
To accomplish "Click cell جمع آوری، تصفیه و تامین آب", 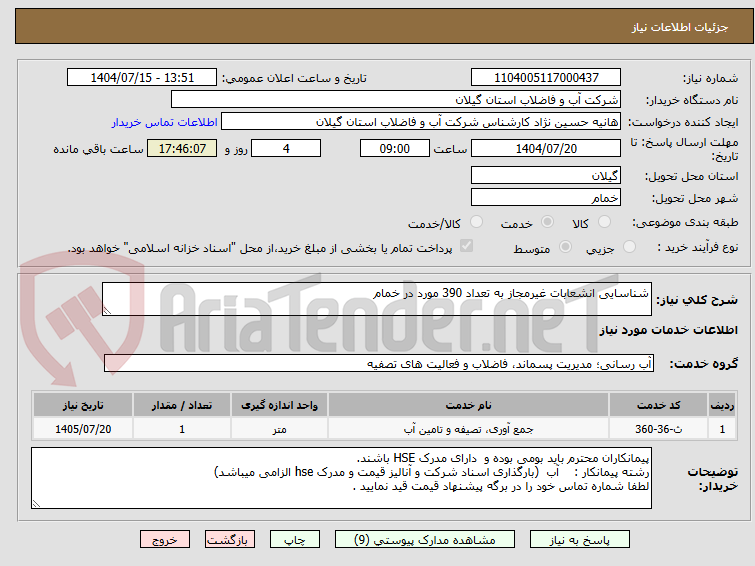I will pyautogui.click(x=469, y=429).
